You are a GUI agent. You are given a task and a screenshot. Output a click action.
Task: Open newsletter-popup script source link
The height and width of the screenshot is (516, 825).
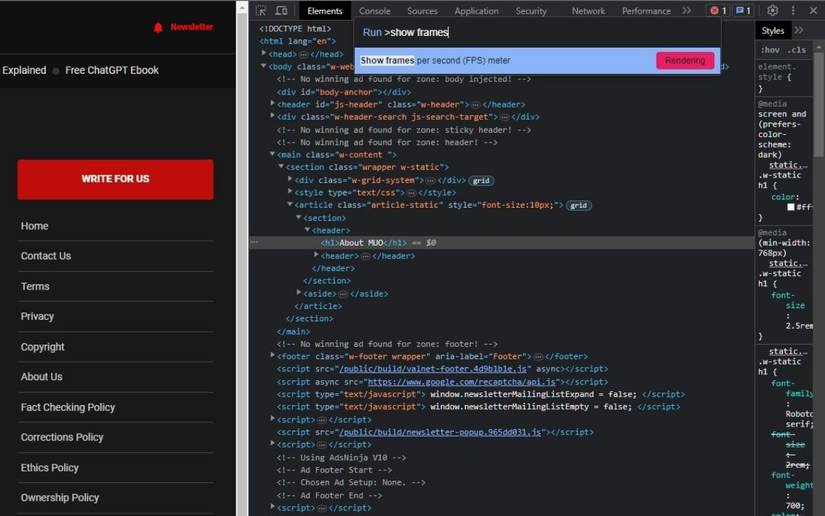pyautogui.click(x=440, y=432)
